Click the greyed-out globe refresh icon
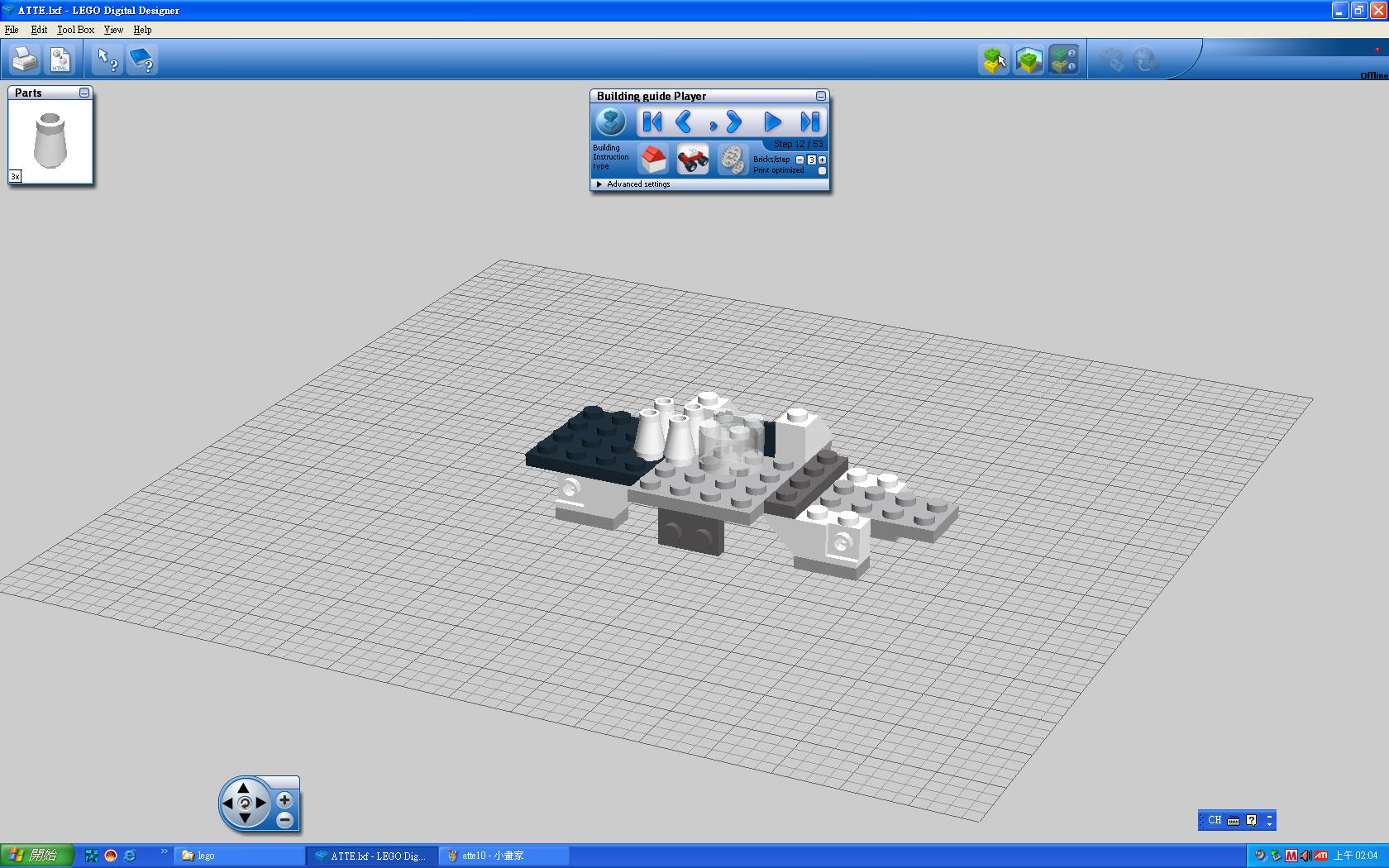Image resolution: width=1389 pixels, height=868 pixels. coord(1146,60)
